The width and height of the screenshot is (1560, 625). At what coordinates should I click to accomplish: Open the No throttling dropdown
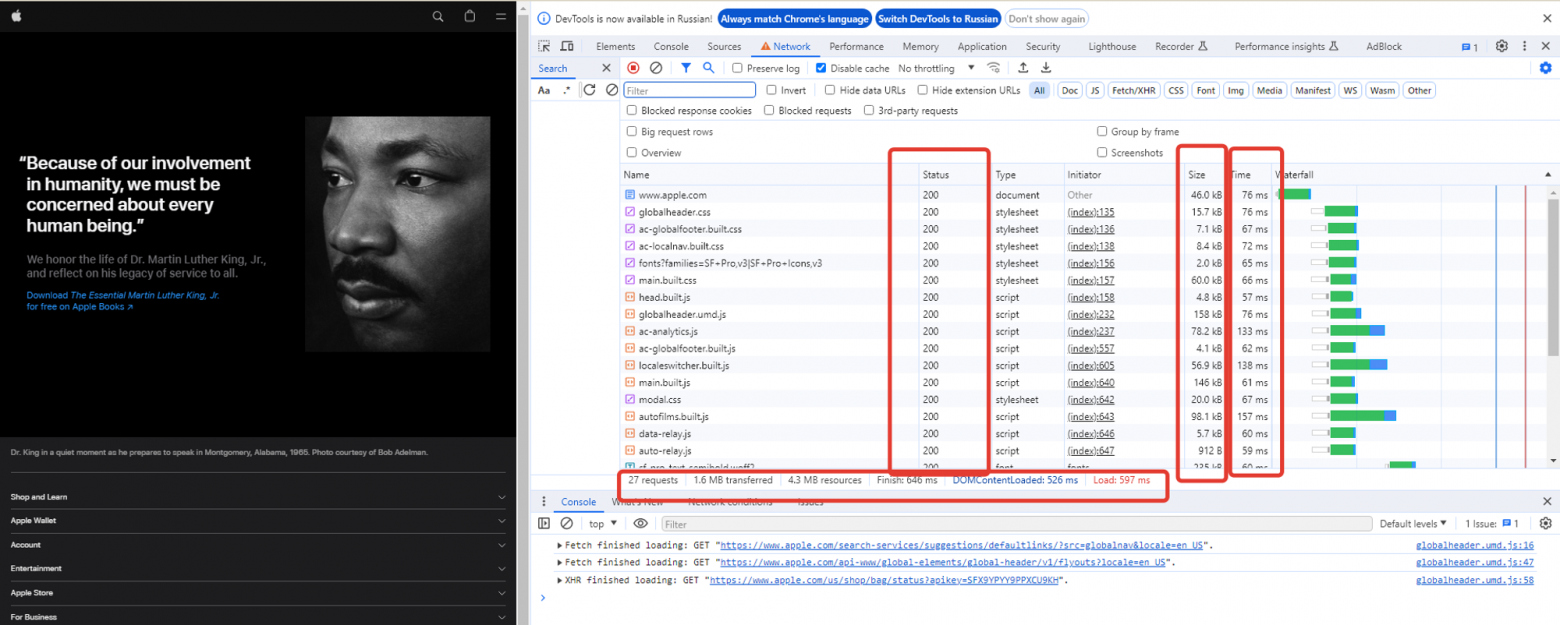coord(927,67)
